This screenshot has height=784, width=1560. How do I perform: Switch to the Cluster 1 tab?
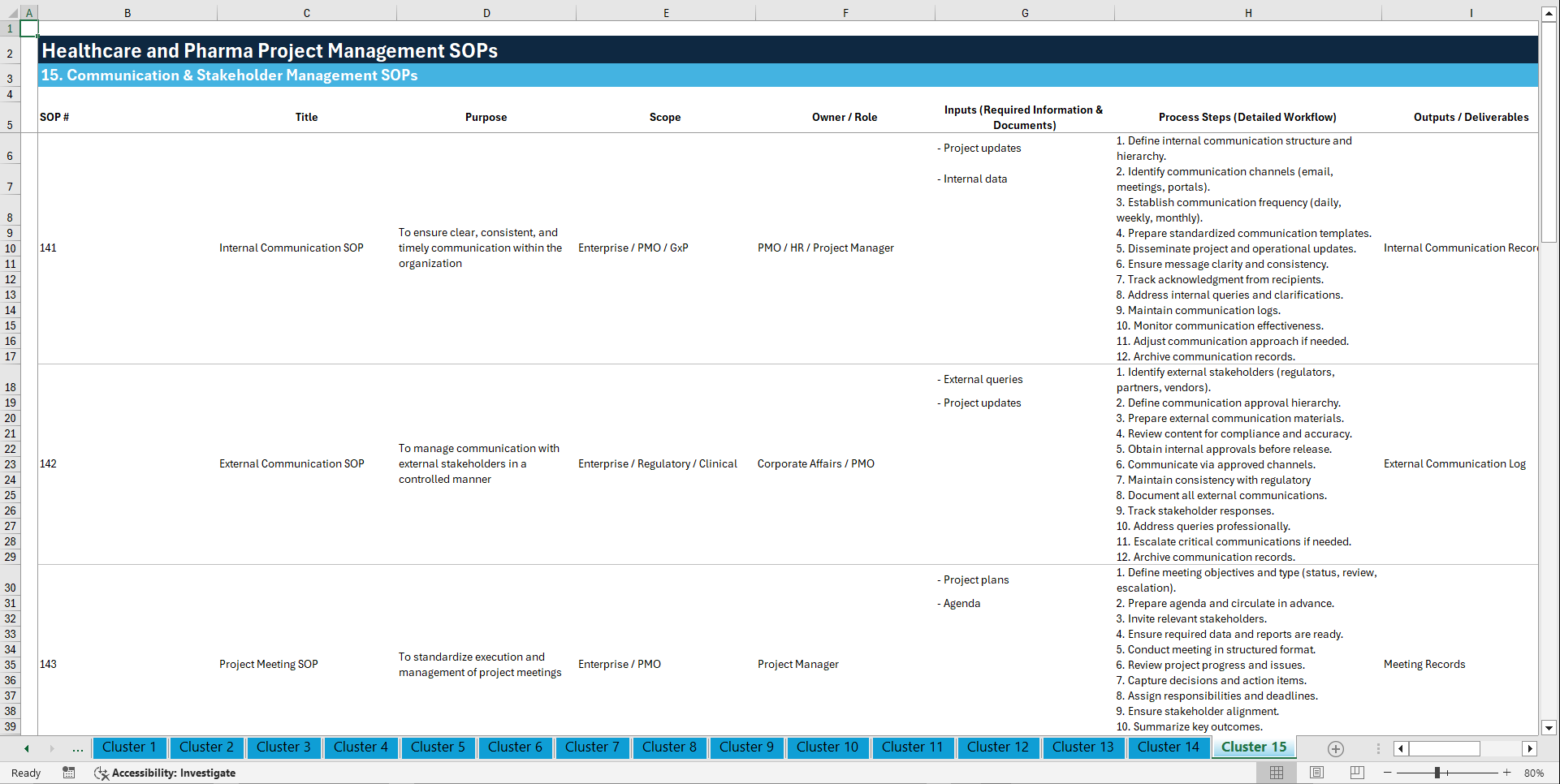(130, 747)
